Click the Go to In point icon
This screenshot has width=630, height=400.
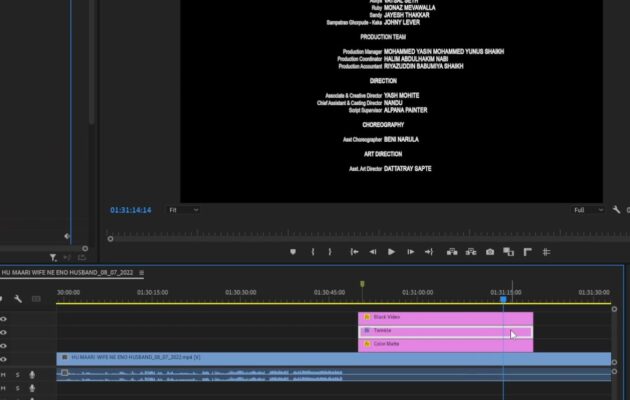354,252
